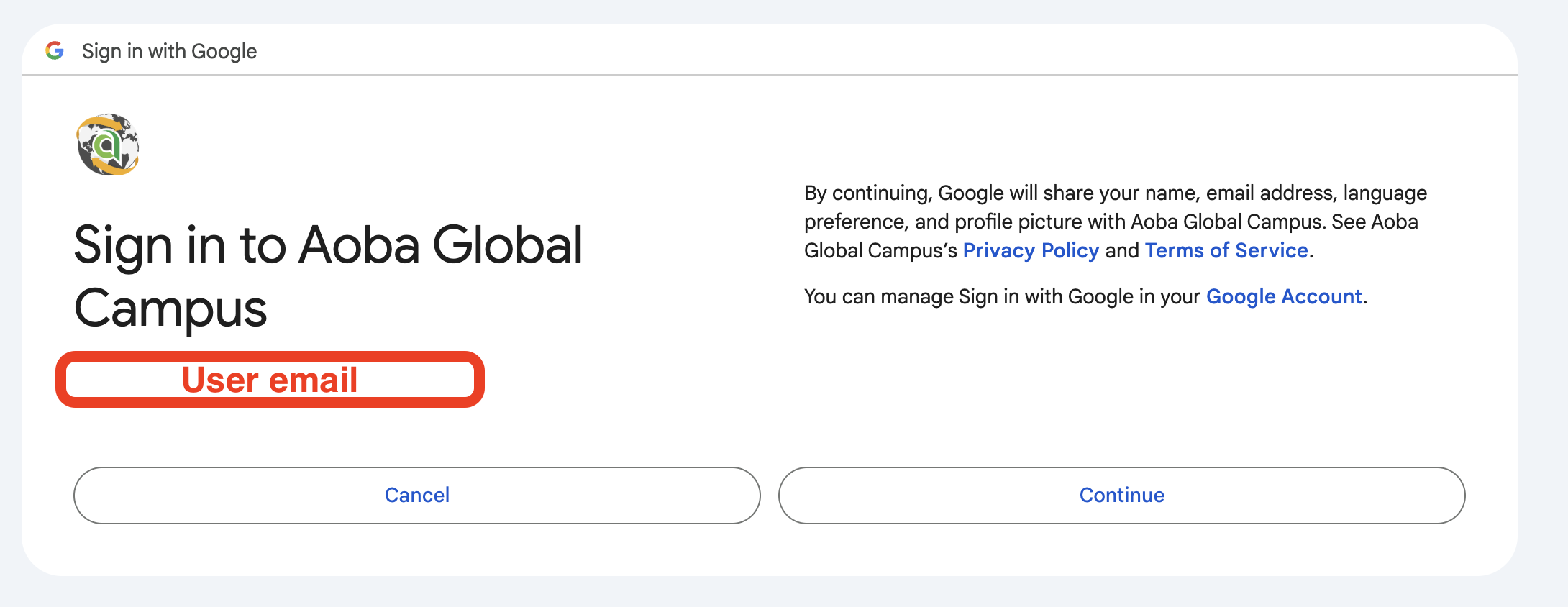Open the Privacy Policy link
1568x607 pixels.
[1031, 250]
